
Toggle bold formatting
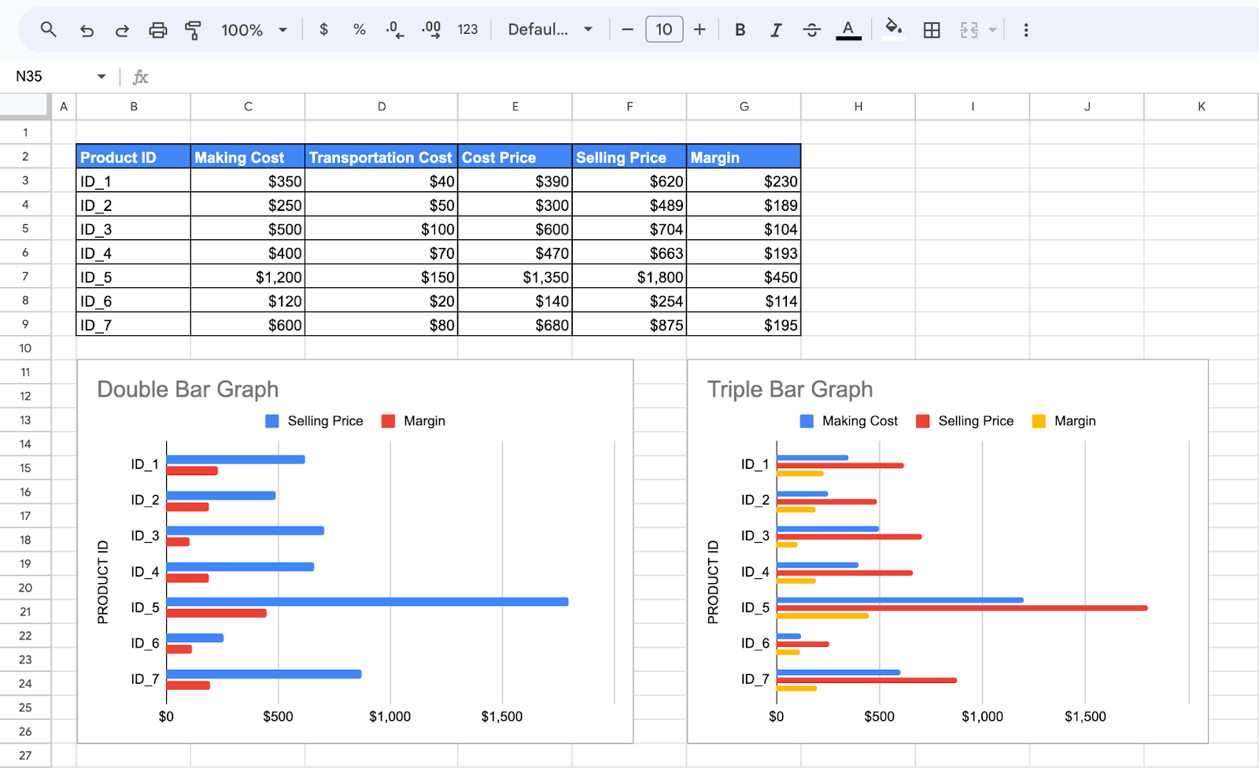click(740, 30)
